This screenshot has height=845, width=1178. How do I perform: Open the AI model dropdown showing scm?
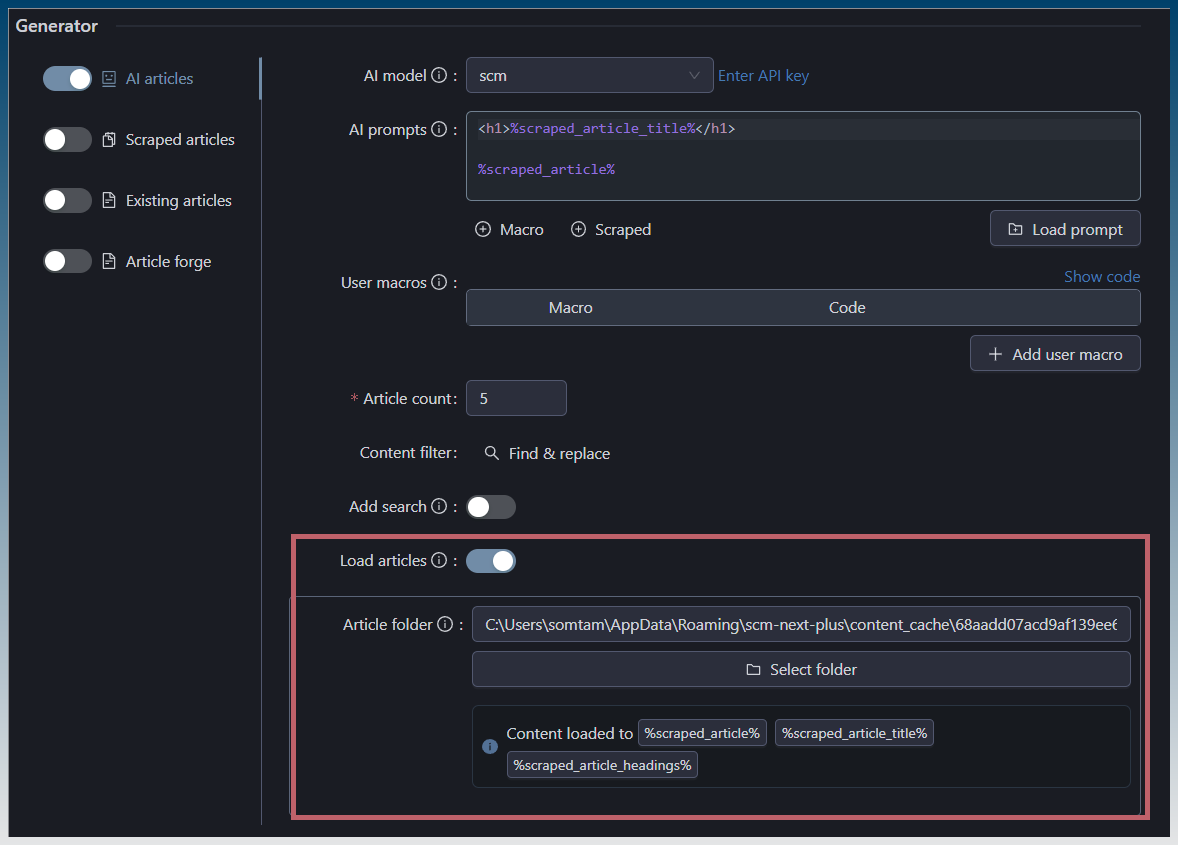pyautogui.click(x=590, y=75)
